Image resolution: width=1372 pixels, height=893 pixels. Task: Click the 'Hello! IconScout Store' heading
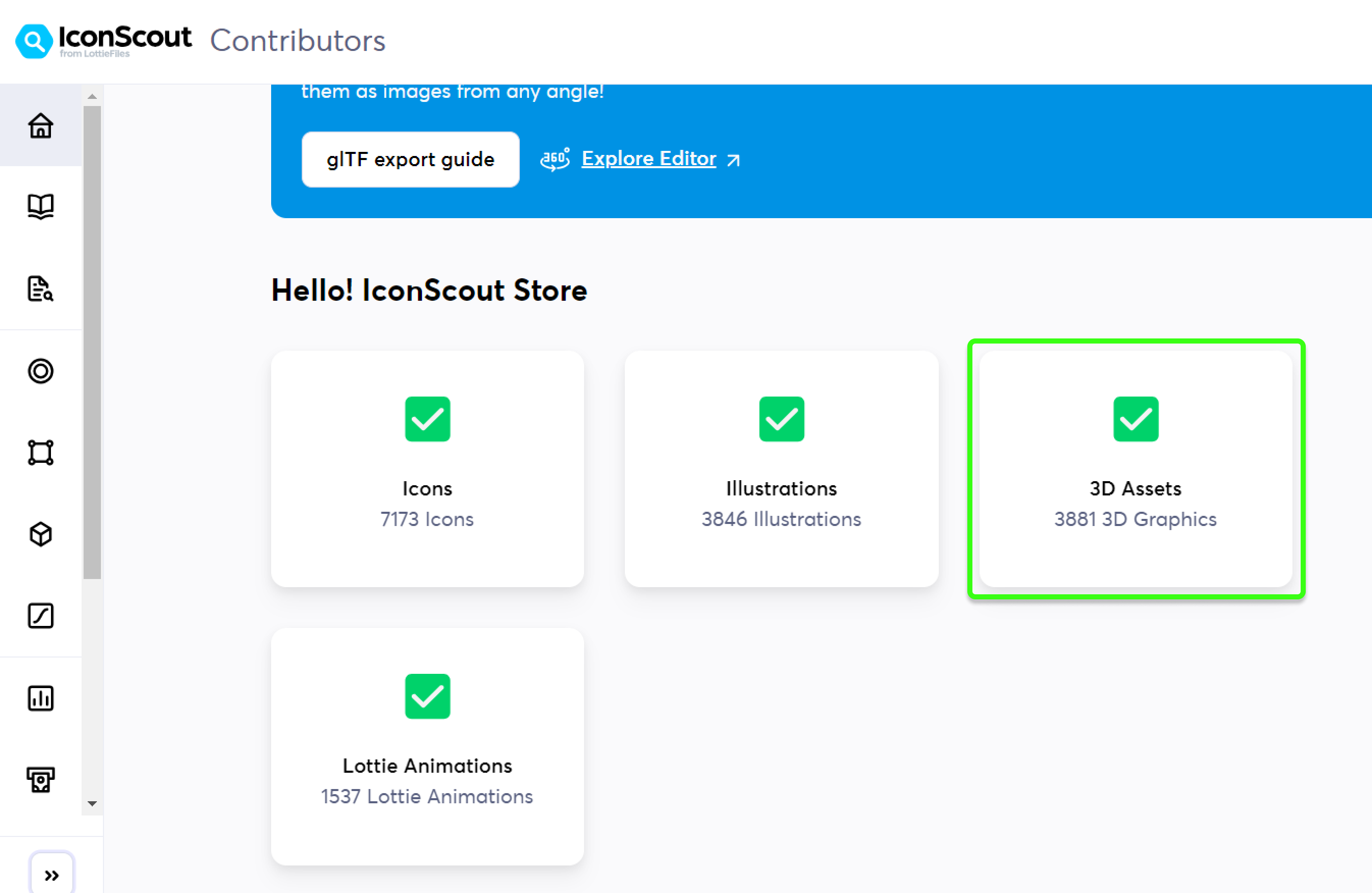pos(430,290)
